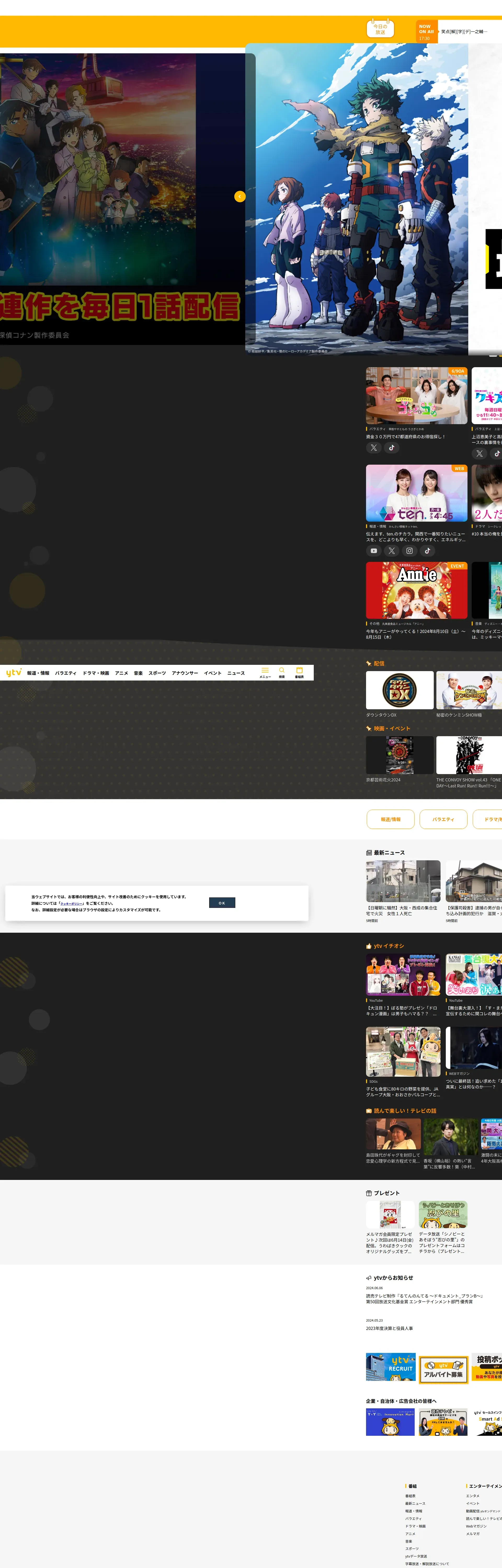The image size is (502, 1568).
Task: Select the バラエティ category filter button
Action: (x=443, y=819)
